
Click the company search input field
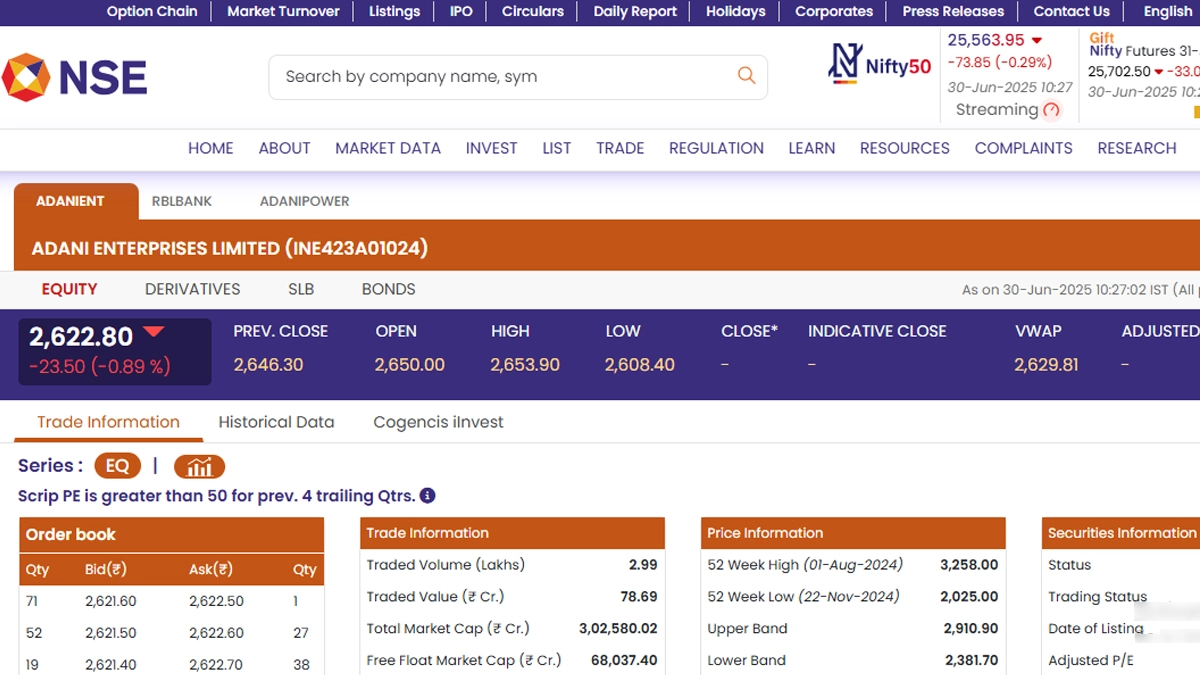point(500,77)
